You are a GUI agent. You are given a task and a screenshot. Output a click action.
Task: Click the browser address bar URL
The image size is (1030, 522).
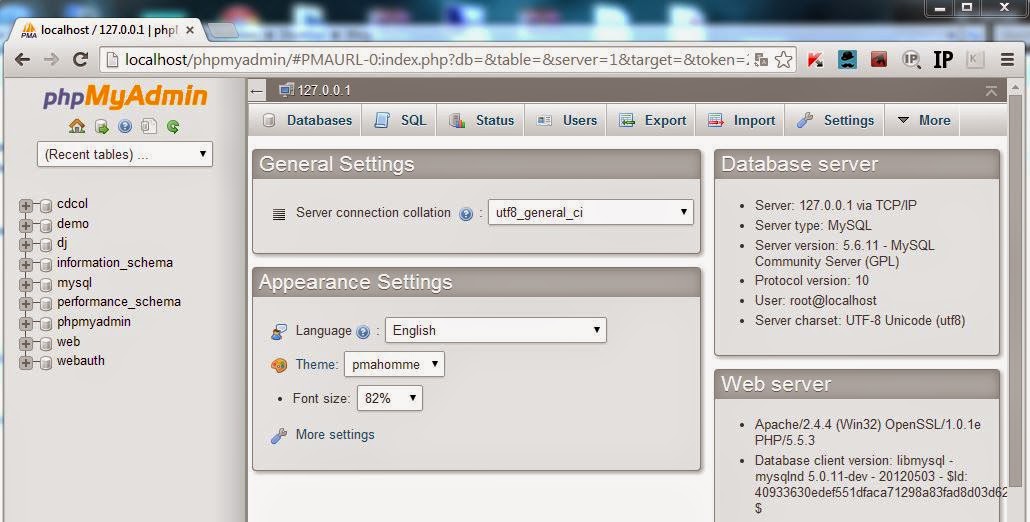(436, 60)
